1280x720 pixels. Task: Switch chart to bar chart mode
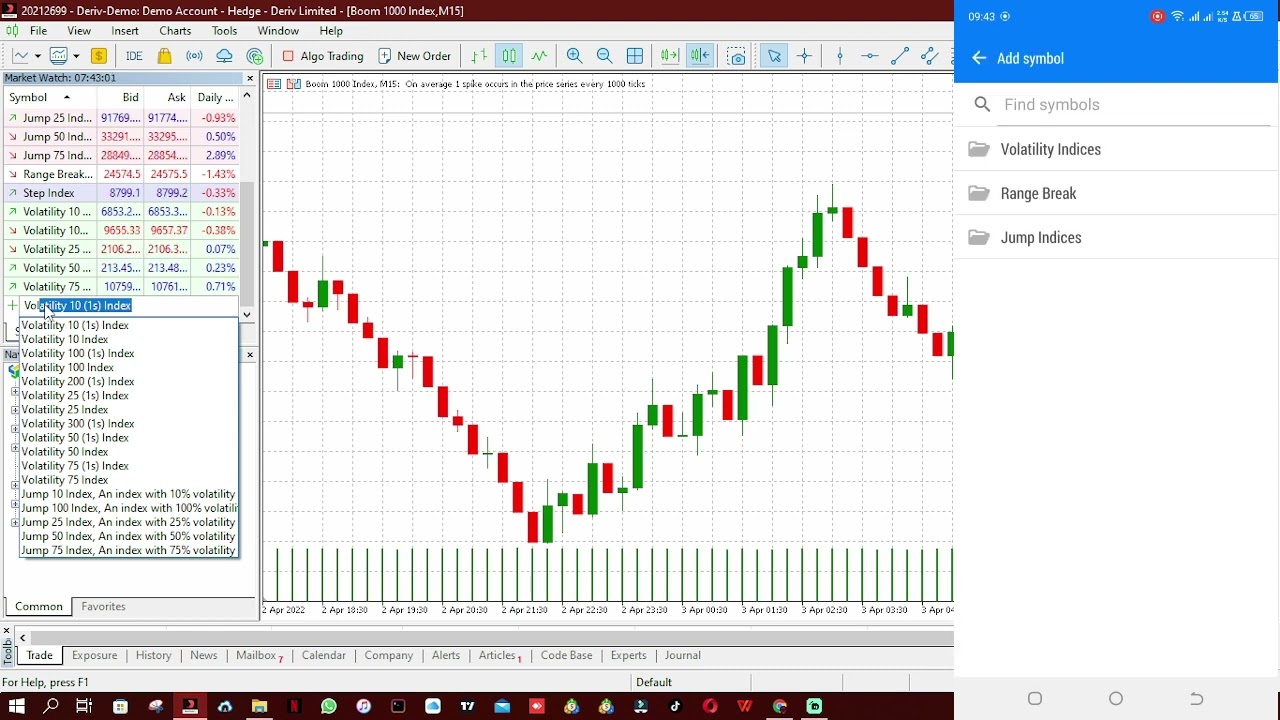479,56
